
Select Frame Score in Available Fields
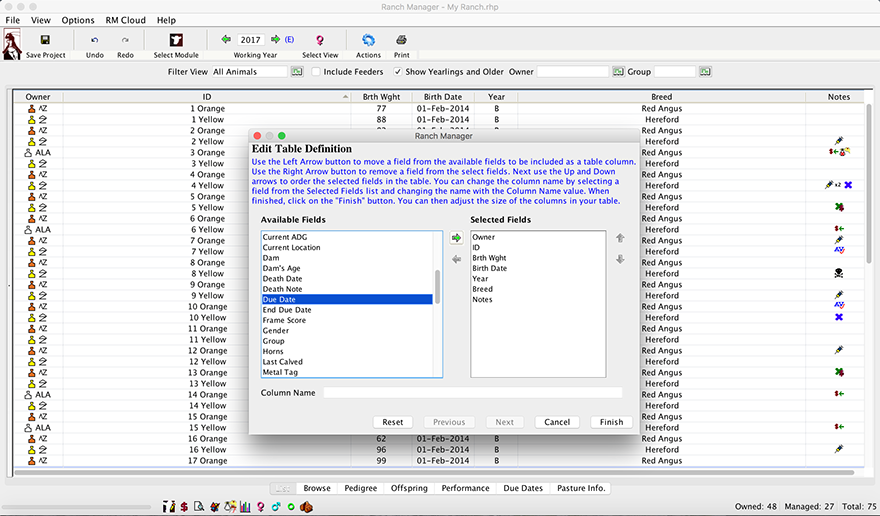pyautogui.click(x=283, y=320)
